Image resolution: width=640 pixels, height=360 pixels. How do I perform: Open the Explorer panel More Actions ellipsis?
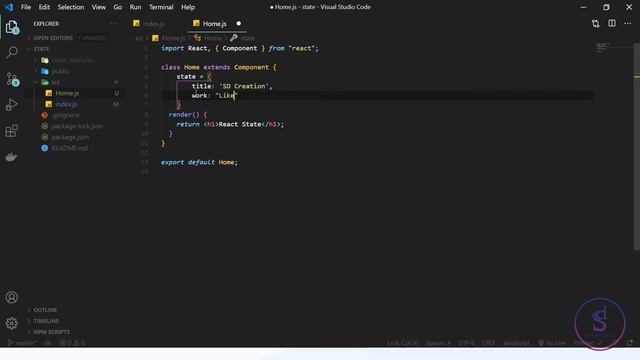[x=114, y=24]
